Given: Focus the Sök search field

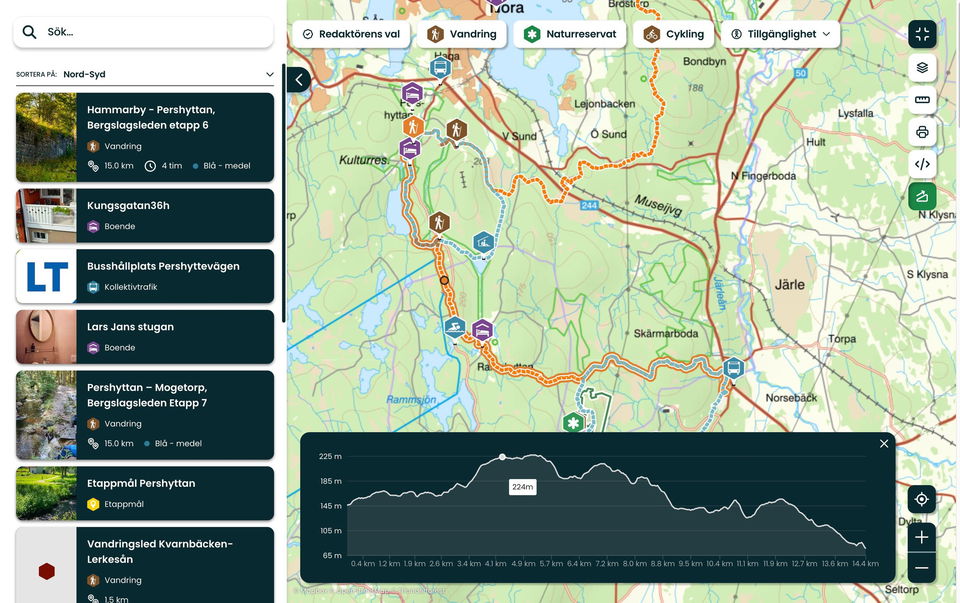Looking at the screenshot, I should pyautogui.click(x=143, y=32).
